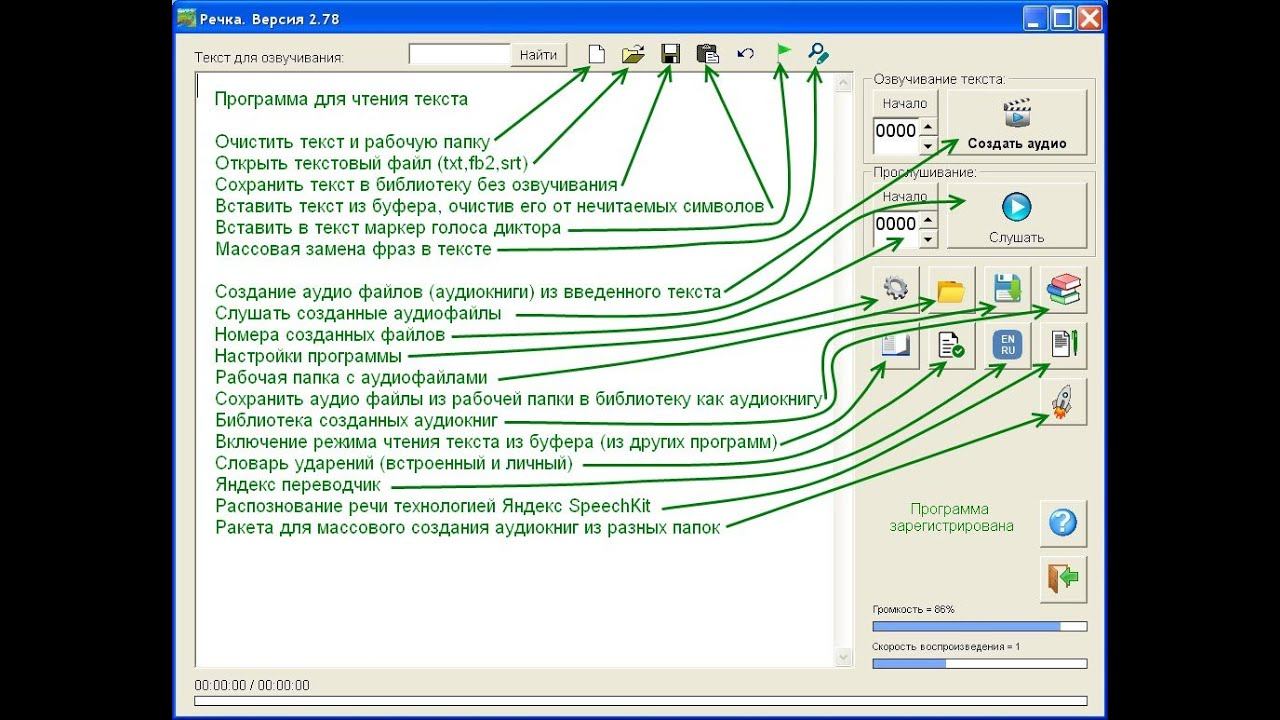
Task: Minimize the Речка window
Action: click(1036, 18)
